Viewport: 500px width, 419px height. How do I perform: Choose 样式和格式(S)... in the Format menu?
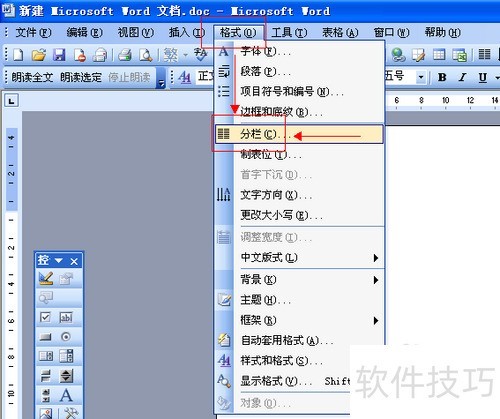283,360
